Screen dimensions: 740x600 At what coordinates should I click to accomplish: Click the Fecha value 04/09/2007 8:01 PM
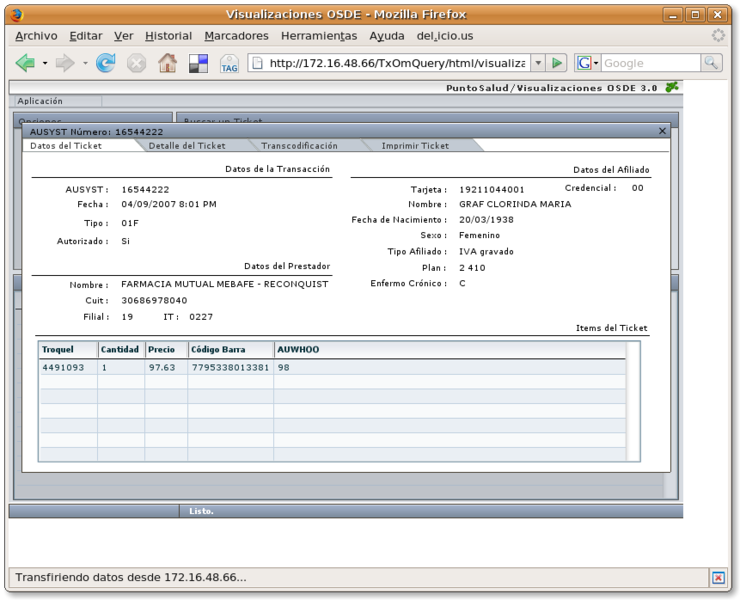point(169,204)
